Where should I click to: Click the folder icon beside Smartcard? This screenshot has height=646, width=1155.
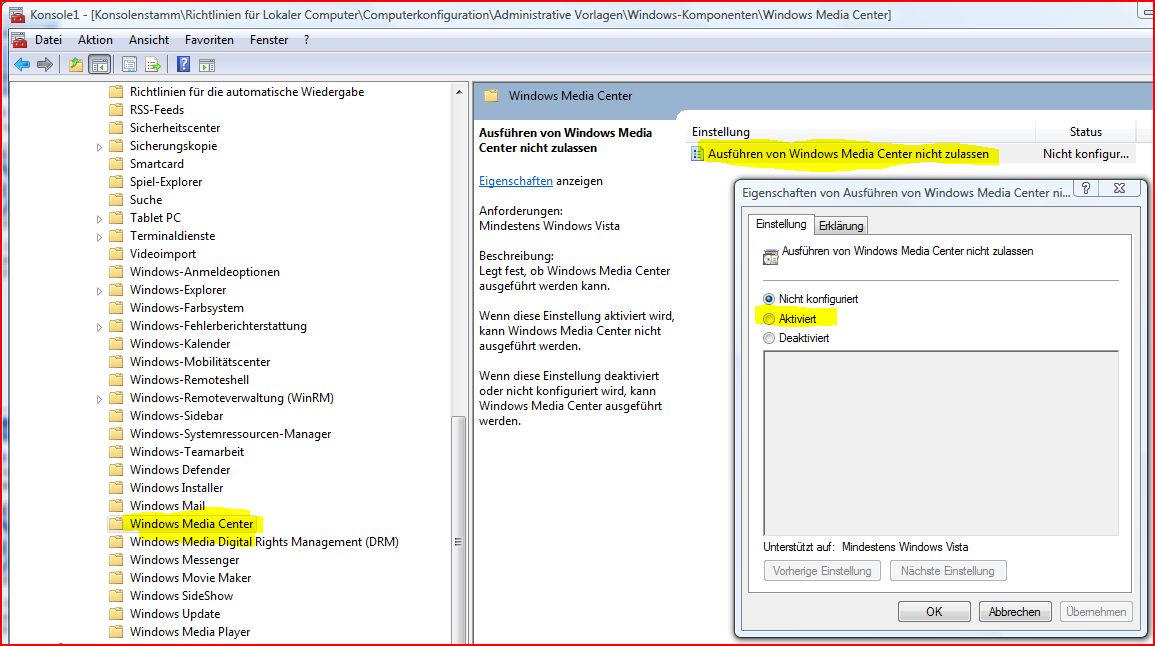click(116, 164)
